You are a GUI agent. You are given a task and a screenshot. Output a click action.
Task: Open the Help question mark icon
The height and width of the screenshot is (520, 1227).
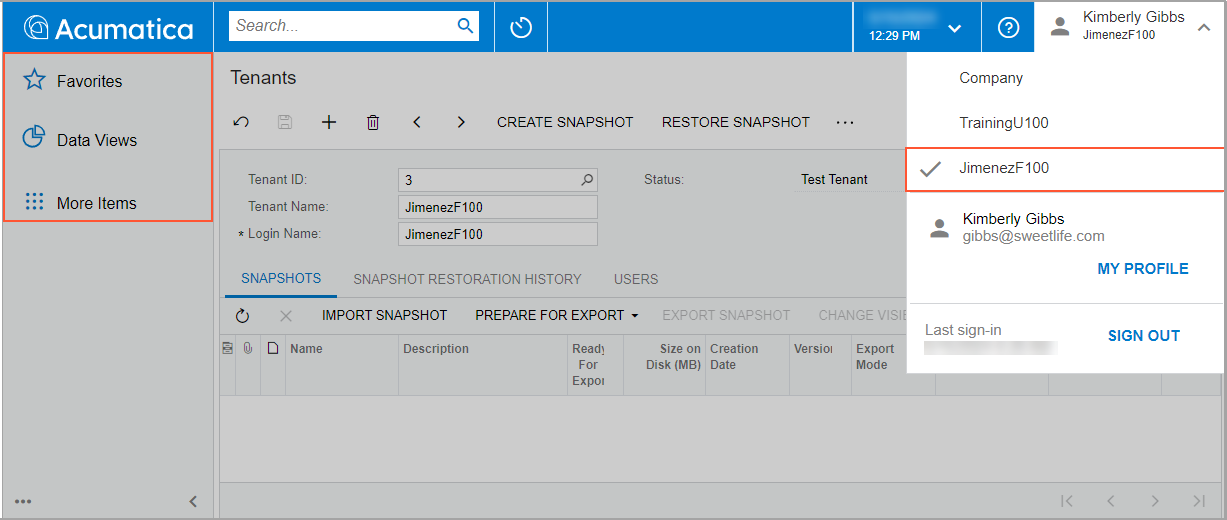[1008, 27]
